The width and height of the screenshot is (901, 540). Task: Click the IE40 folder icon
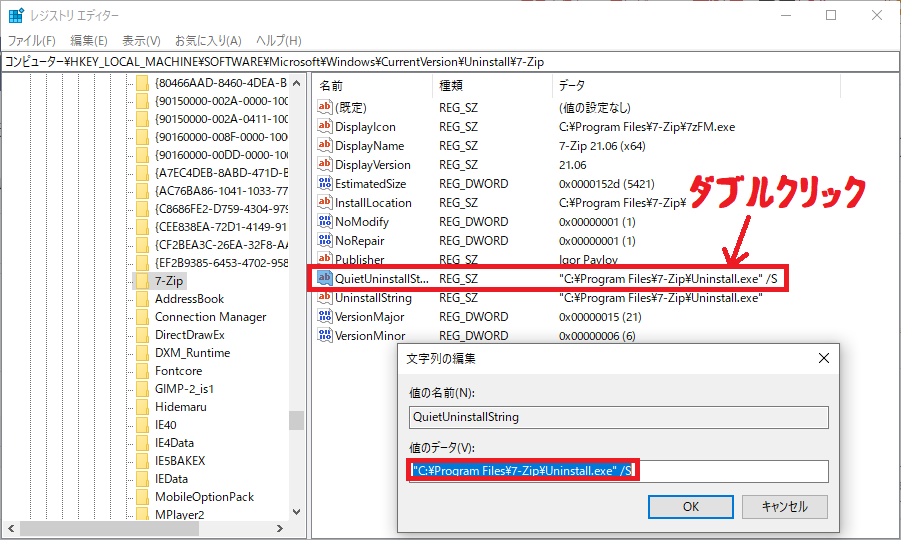142,425
